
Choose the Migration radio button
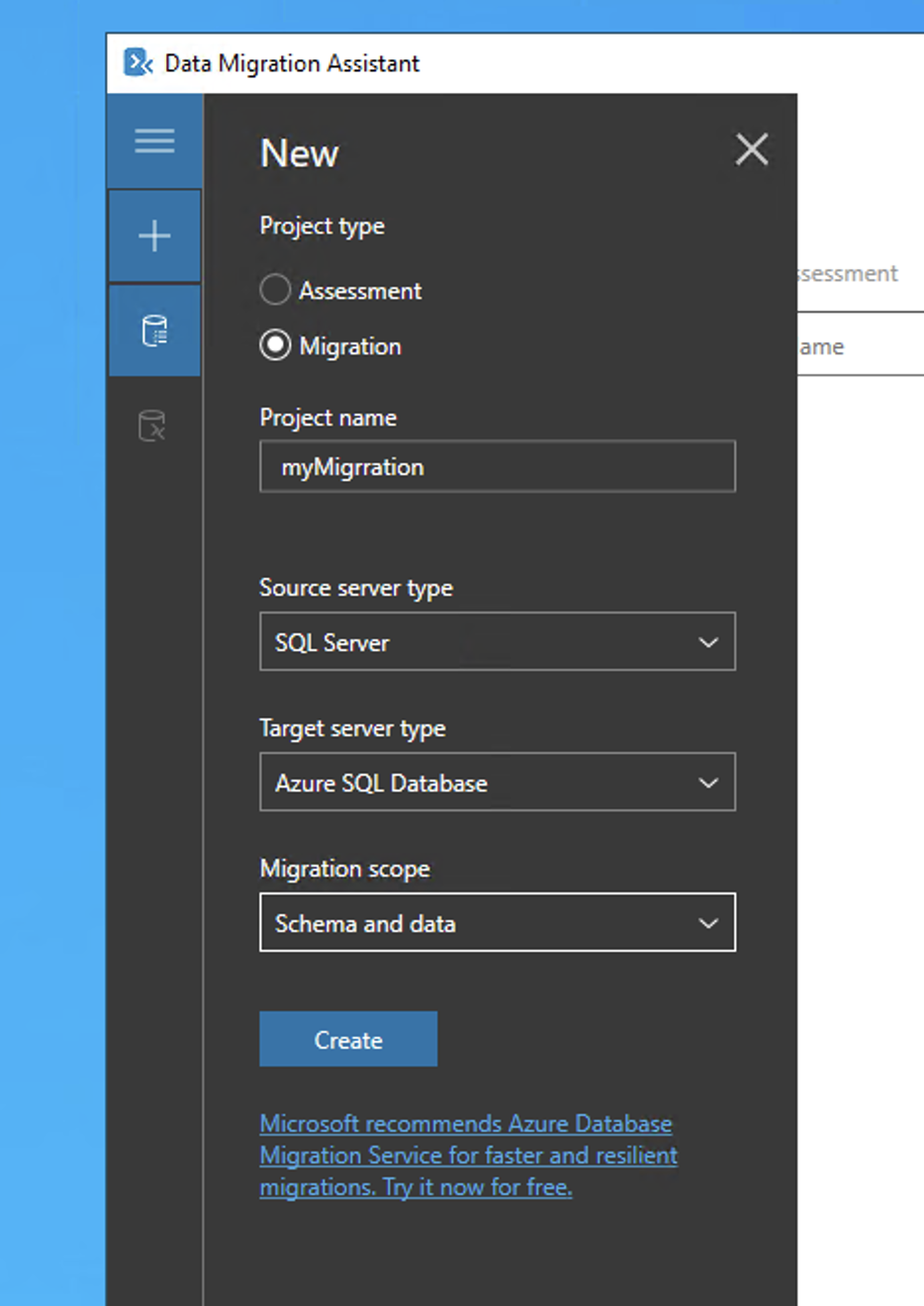point(275,345)
